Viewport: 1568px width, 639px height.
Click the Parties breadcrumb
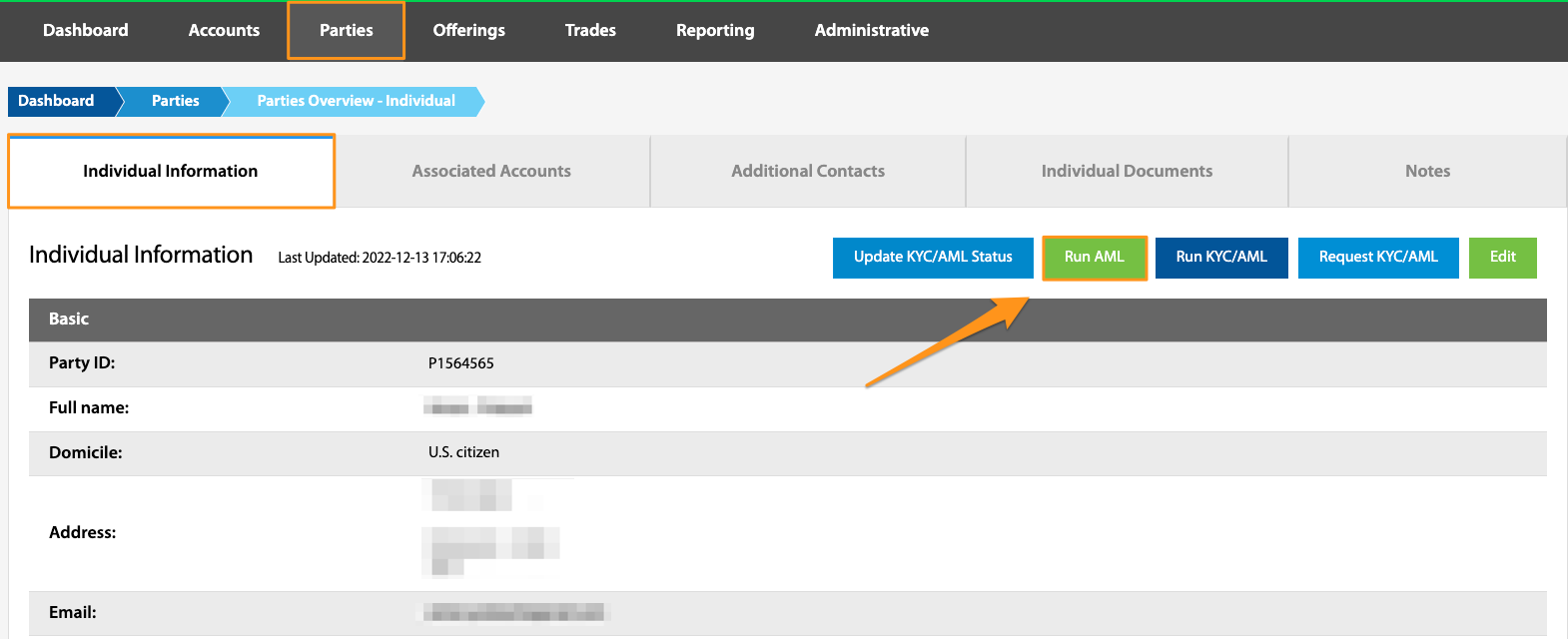click(x=176, y=101)
